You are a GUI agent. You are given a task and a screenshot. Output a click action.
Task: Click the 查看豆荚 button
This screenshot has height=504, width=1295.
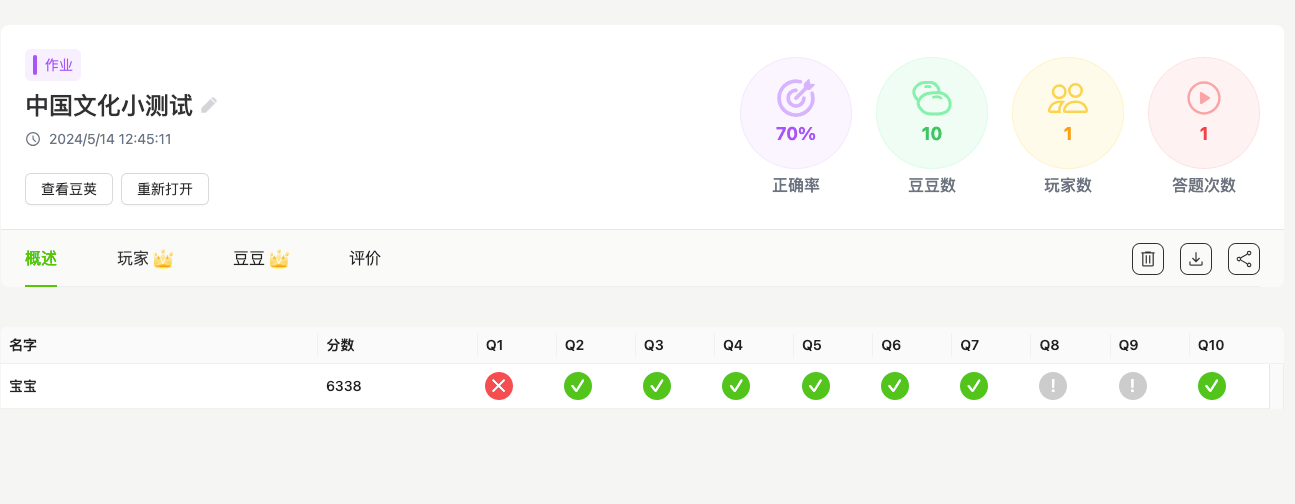point(69,189)
